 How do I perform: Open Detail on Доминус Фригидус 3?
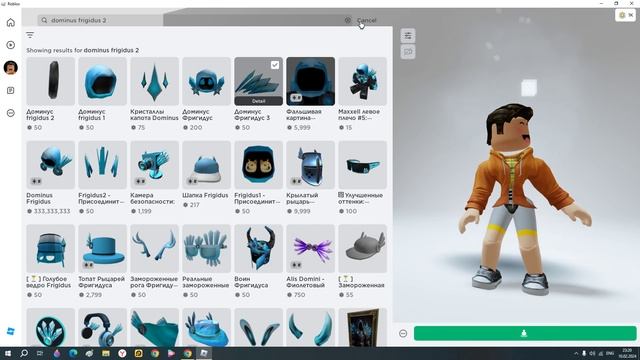pyautogui.click(x=258, y=101)
